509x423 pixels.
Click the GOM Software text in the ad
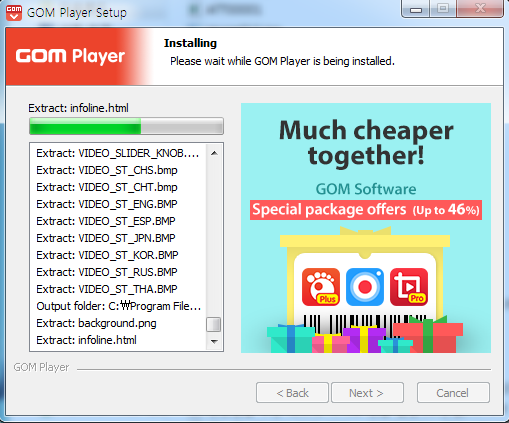(366, 189)
